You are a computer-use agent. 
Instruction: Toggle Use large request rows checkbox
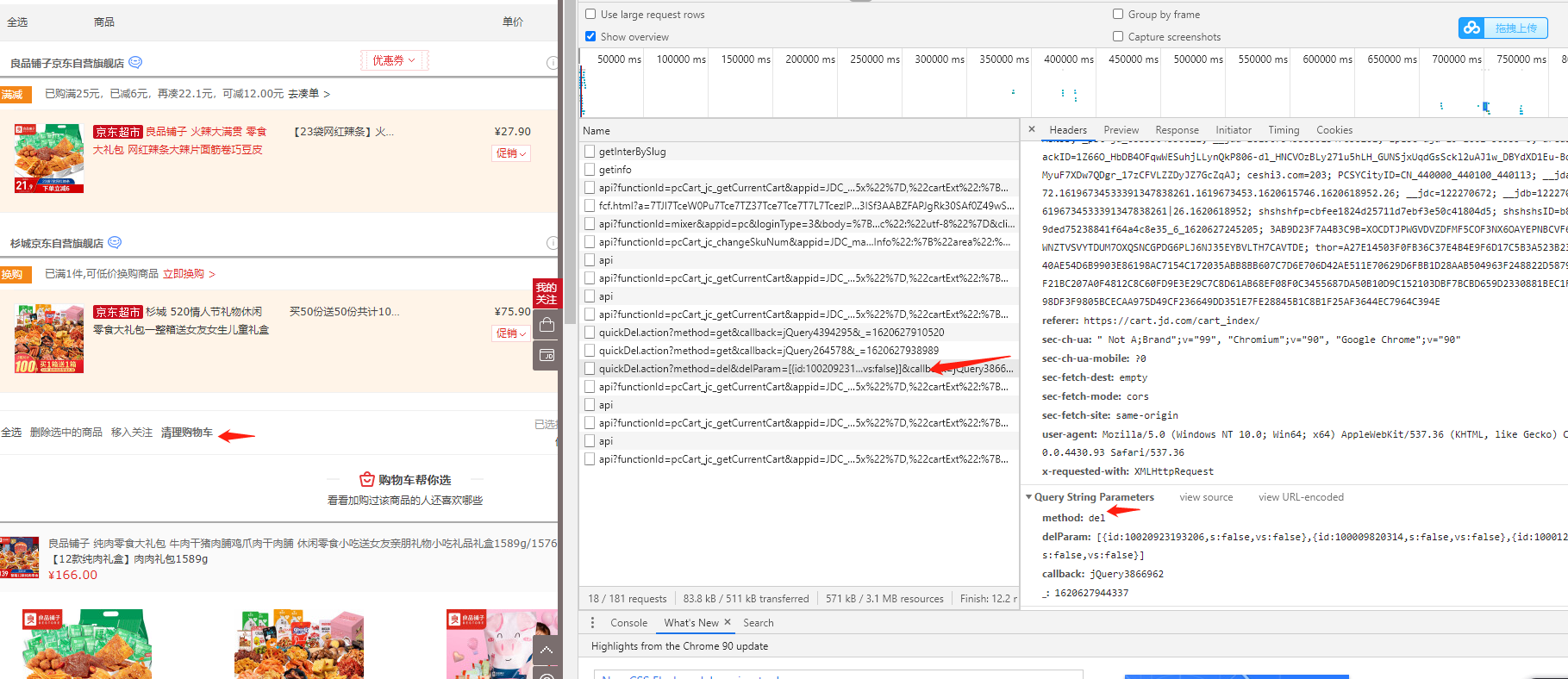pyautogui.click(x=590, y=14)
